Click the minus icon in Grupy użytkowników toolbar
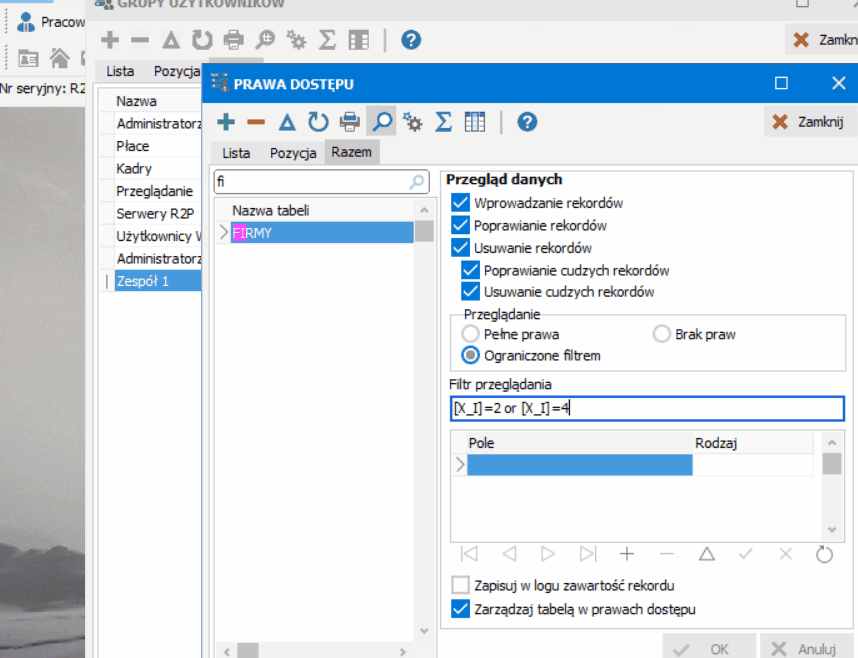 [x=140, y=40]
